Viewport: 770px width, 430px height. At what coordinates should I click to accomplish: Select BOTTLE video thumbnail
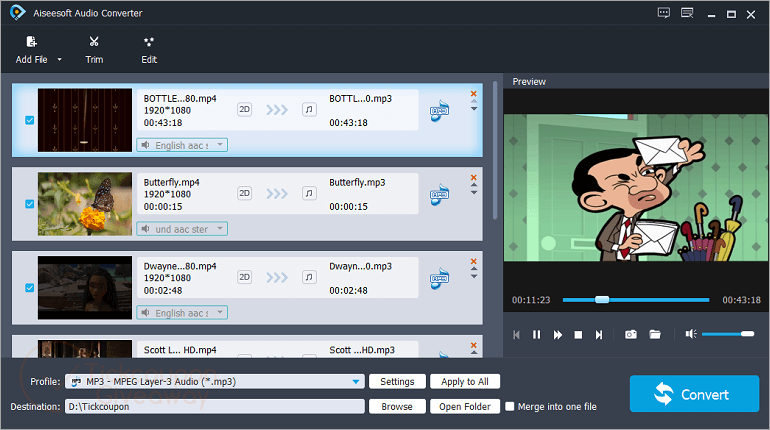point(85,120)
